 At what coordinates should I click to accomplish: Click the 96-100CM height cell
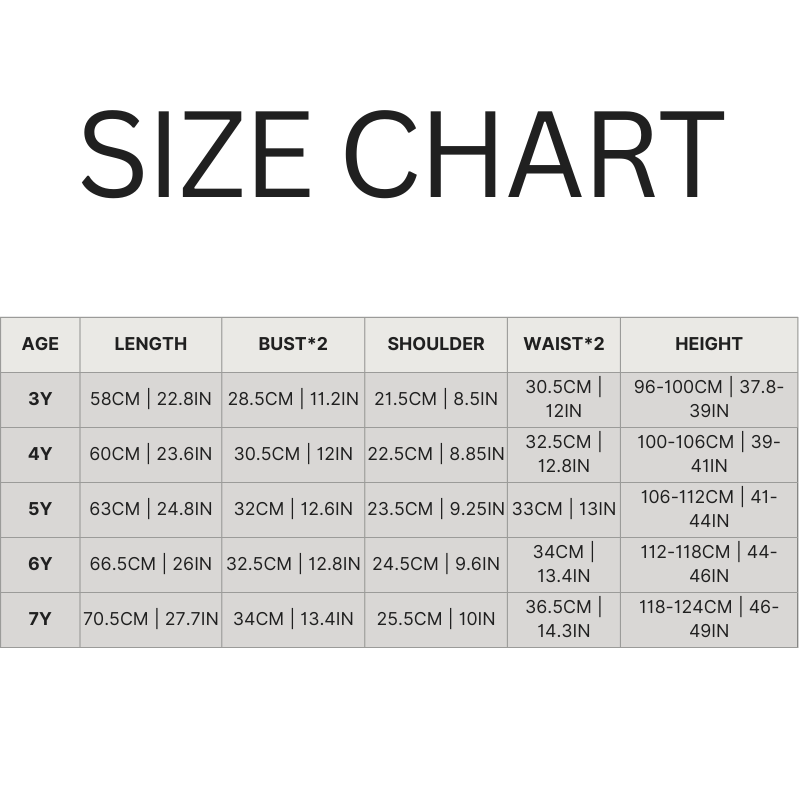click(x=708, y=399)
